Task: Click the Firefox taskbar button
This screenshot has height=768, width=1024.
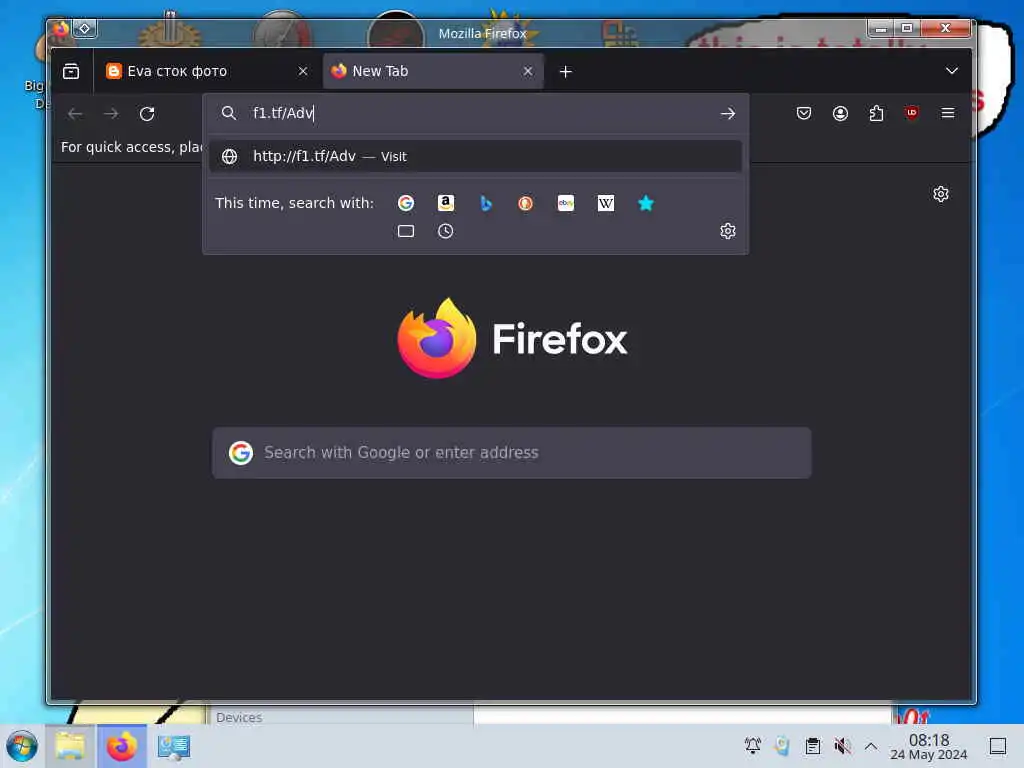Action: (121, 746)
